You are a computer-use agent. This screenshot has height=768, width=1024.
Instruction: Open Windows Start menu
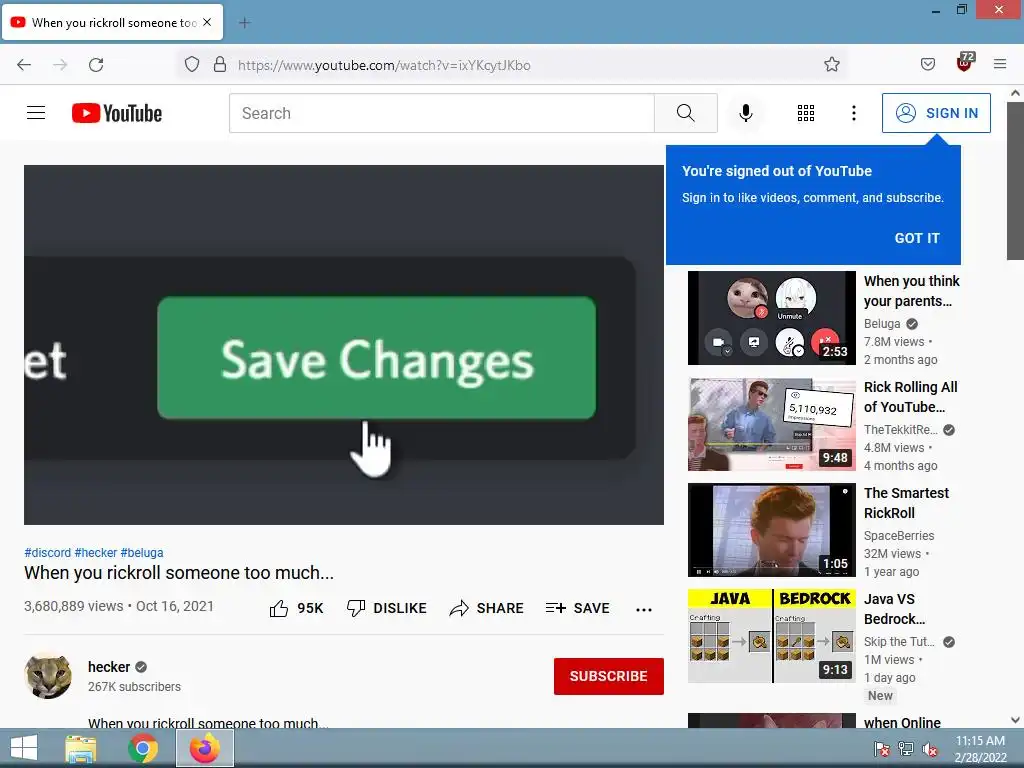24,748
